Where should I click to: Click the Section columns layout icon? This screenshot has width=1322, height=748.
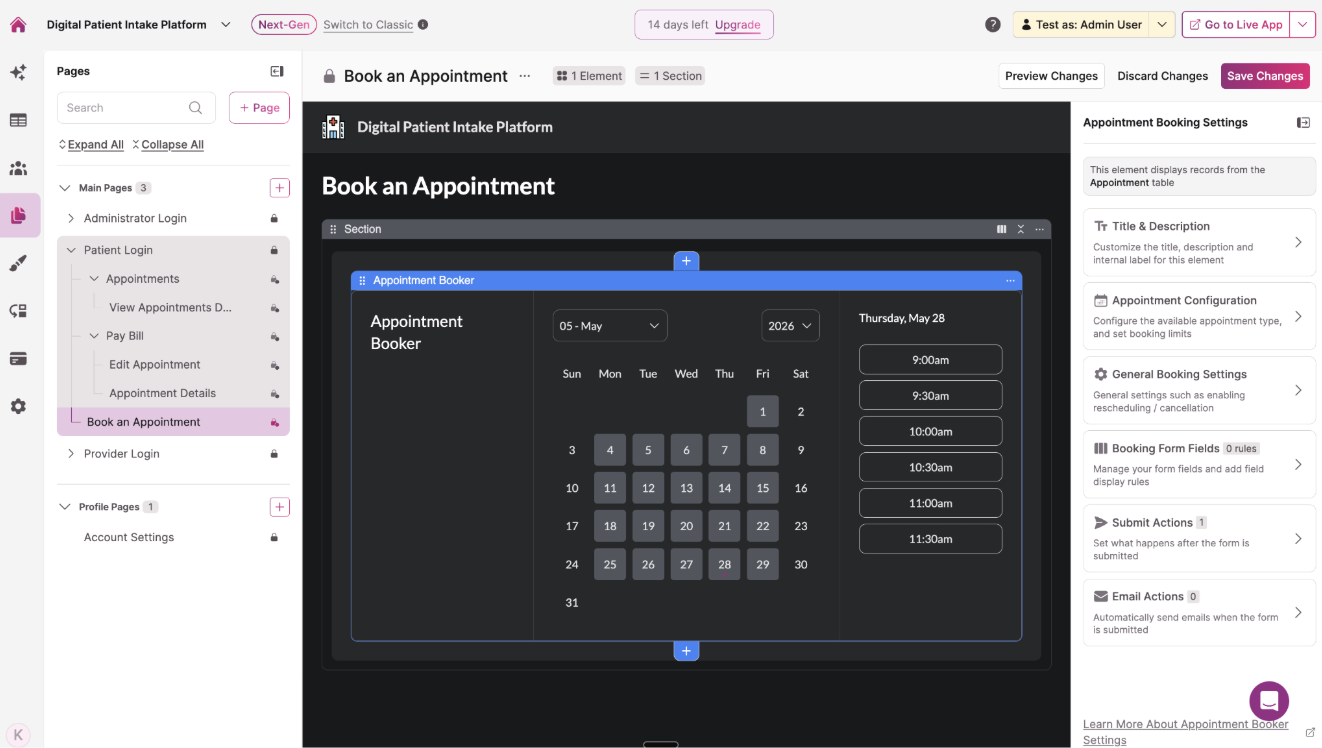click(1001, 229)
